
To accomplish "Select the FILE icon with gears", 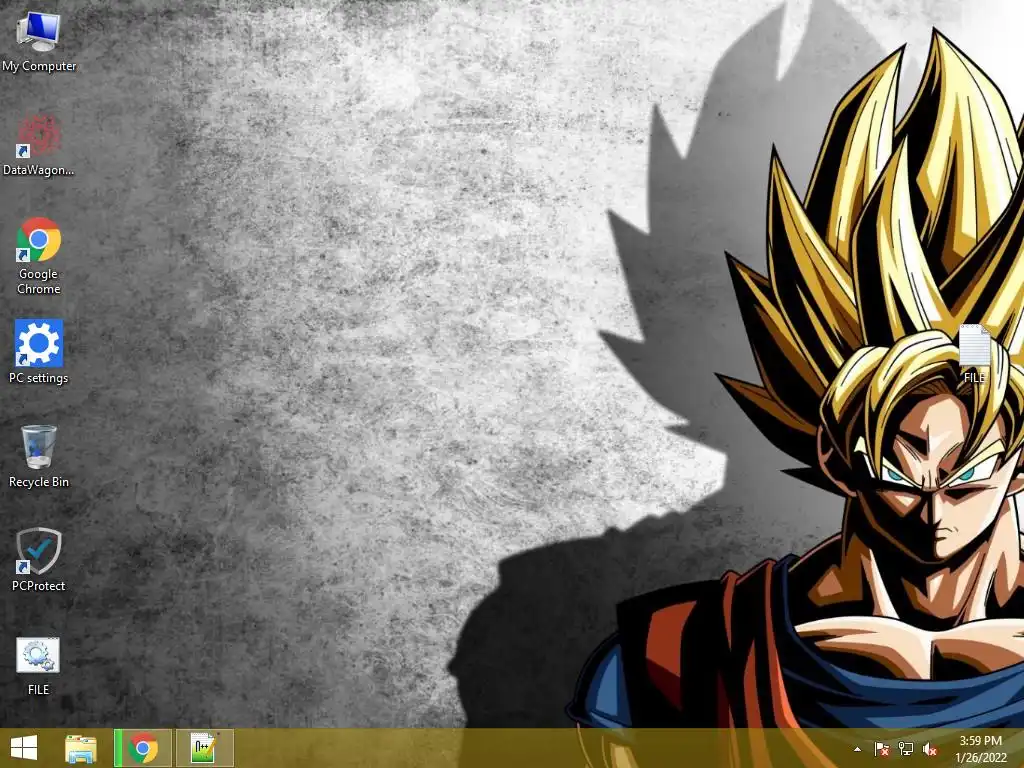I will coord(38,665).
